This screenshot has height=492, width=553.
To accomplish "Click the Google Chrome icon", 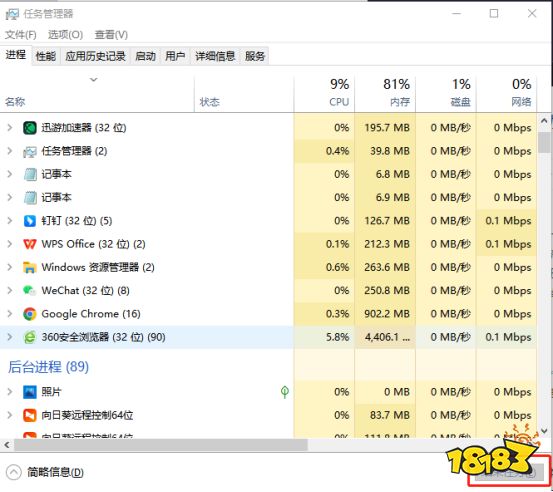I will [x=30, y=314].
